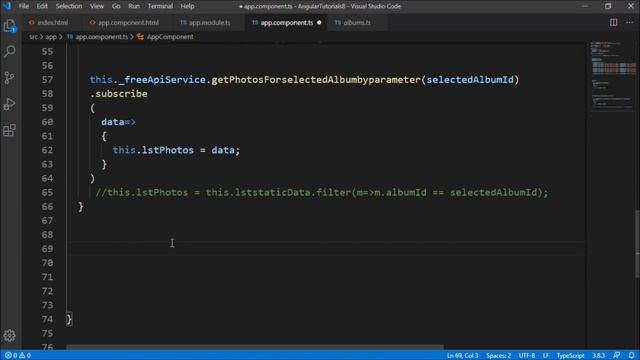Open the Run menu
The image size is (640, 360).
[134, 6]
